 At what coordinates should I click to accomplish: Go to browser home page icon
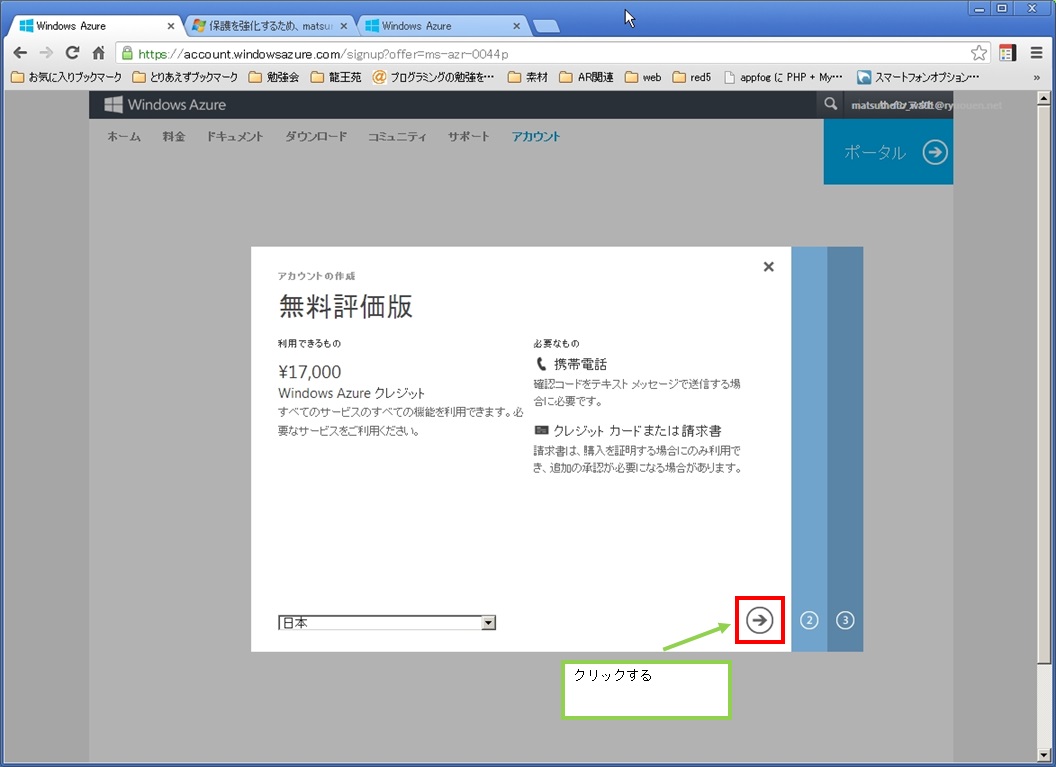(x=98, y=53)
